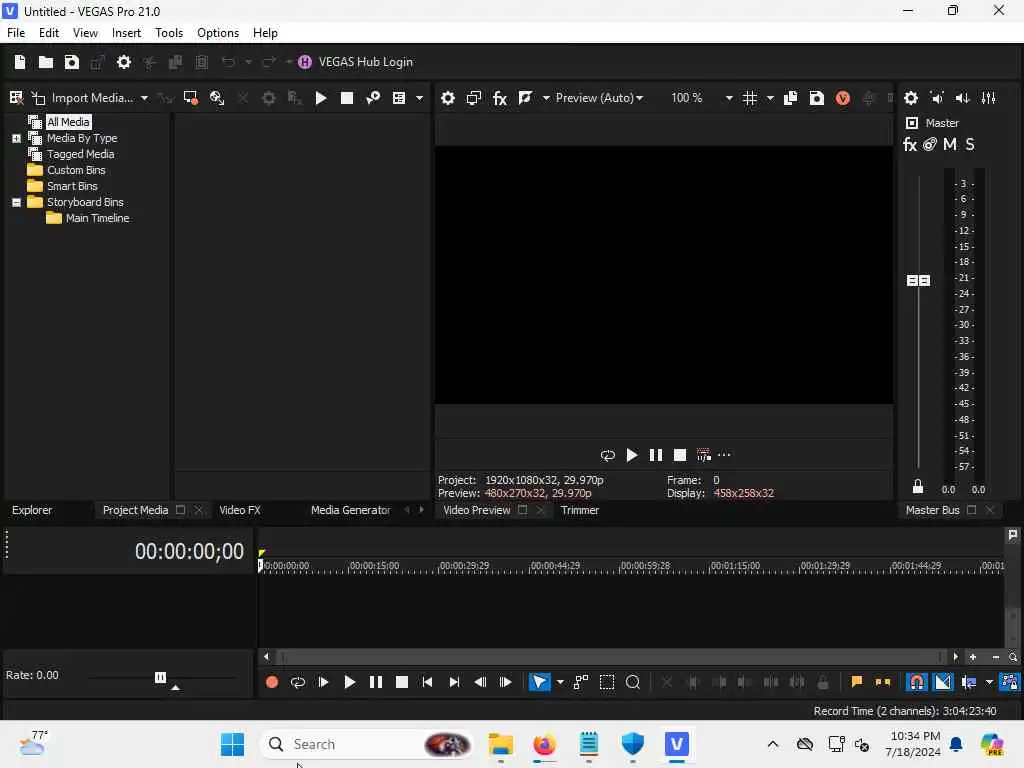
Task: Open the Project Media views dropdown arrow
Action: [419, 98]
